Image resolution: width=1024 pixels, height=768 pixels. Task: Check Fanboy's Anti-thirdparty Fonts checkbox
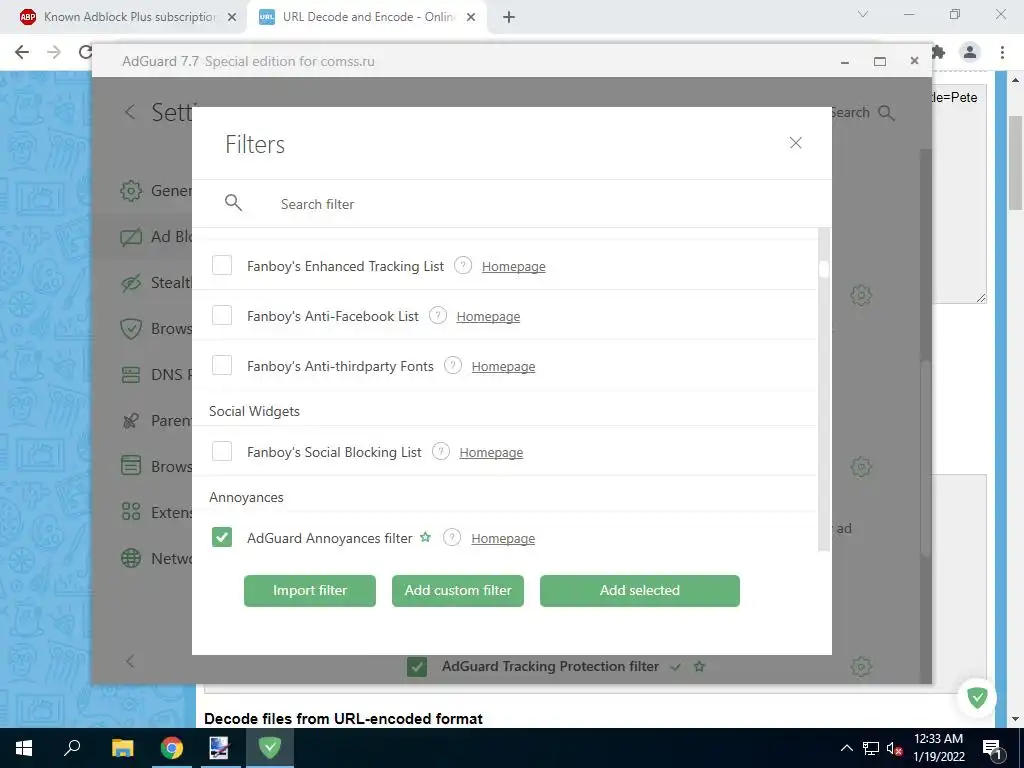[222, 365]
